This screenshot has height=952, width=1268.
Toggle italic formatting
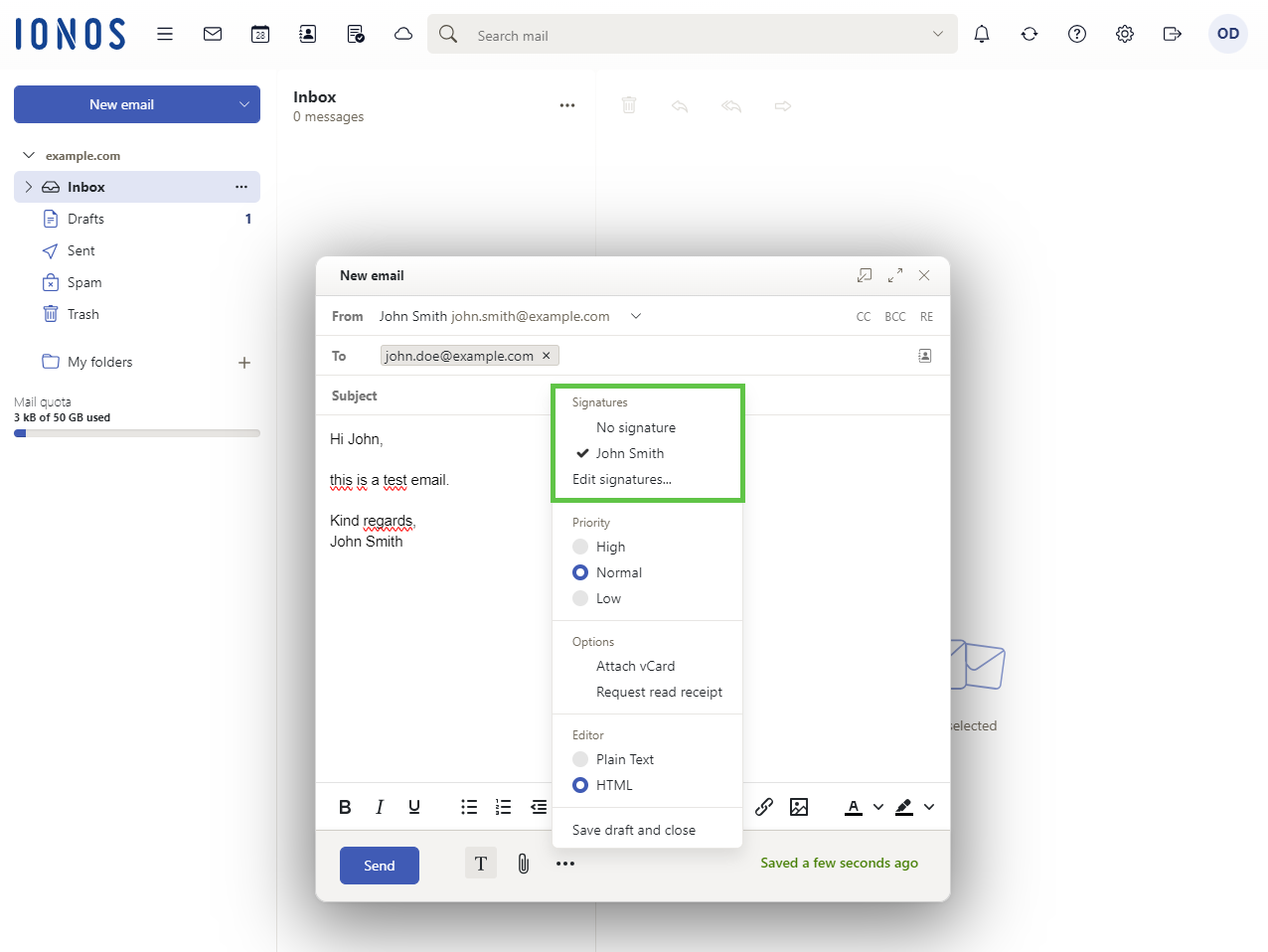click(x=380, y=807)
